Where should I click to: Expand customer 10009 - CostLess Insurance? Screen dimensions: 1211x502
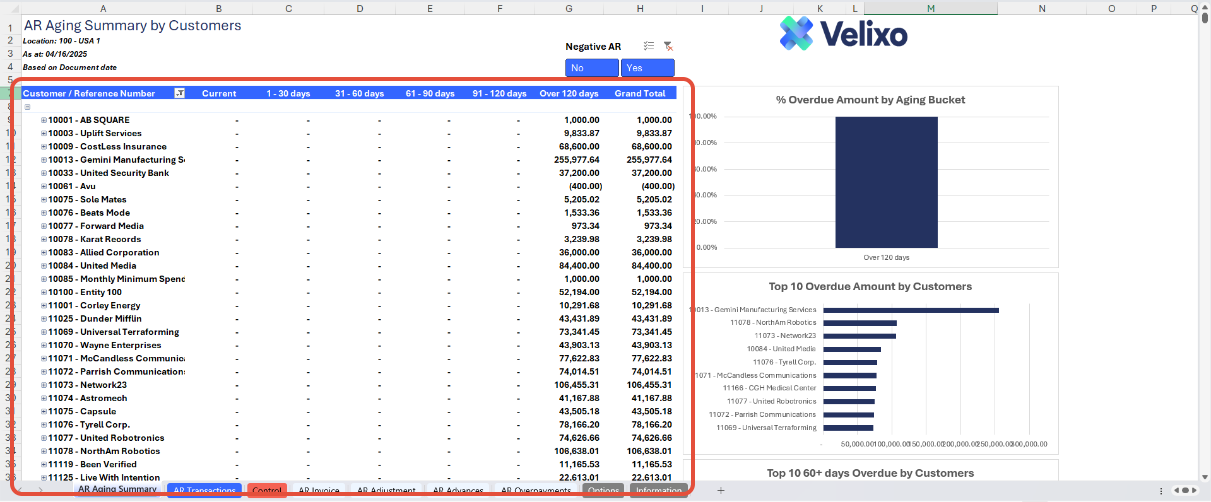click(x=44, y=146)
